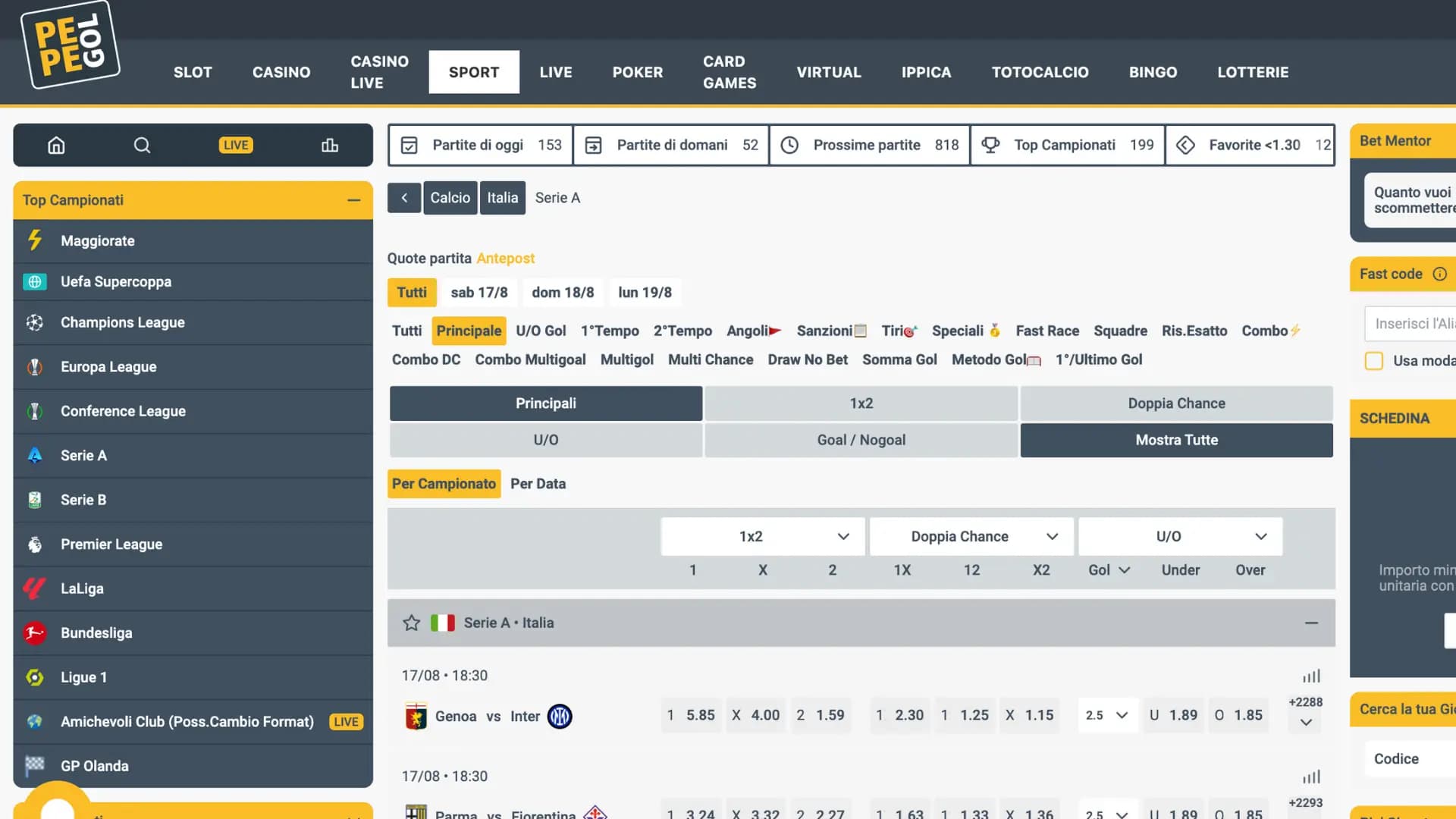This screenshot has height=819, width=1456.
Task: Toggle the favorite star on Serie A Italia
Action: (x=412, y=623)
